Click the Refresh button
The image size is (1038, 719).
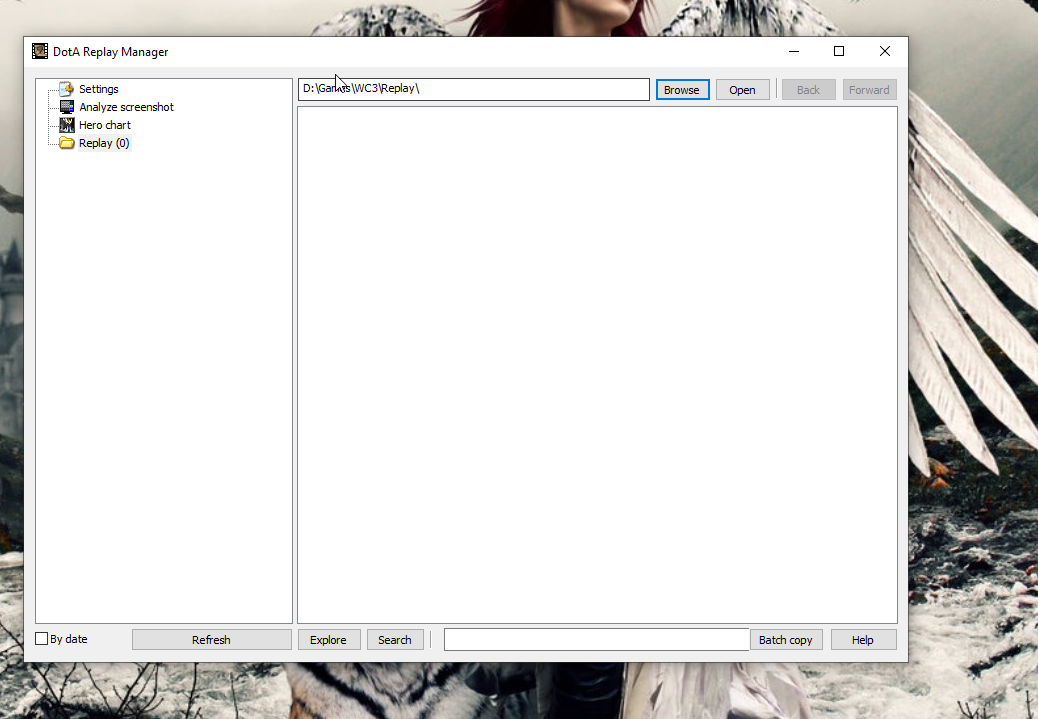click(x=211, y=640)
